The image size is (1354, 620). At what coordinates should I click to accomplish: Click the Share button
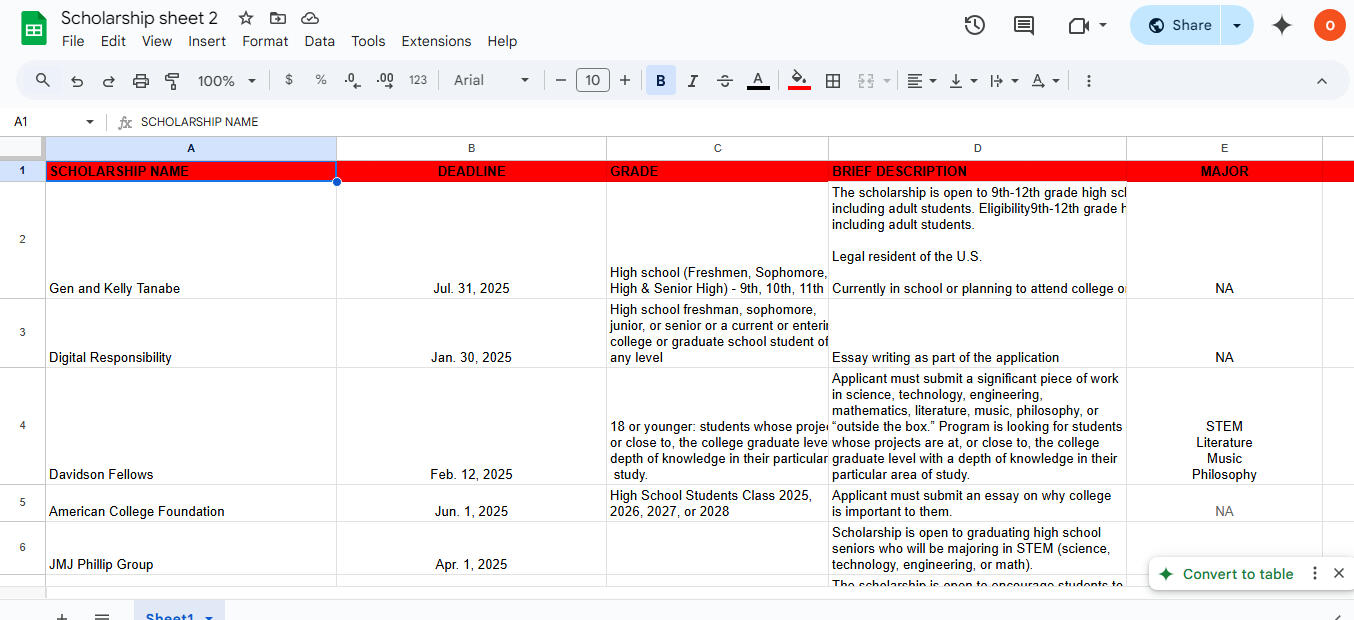pyautogui.click(x=1179, y=25)
